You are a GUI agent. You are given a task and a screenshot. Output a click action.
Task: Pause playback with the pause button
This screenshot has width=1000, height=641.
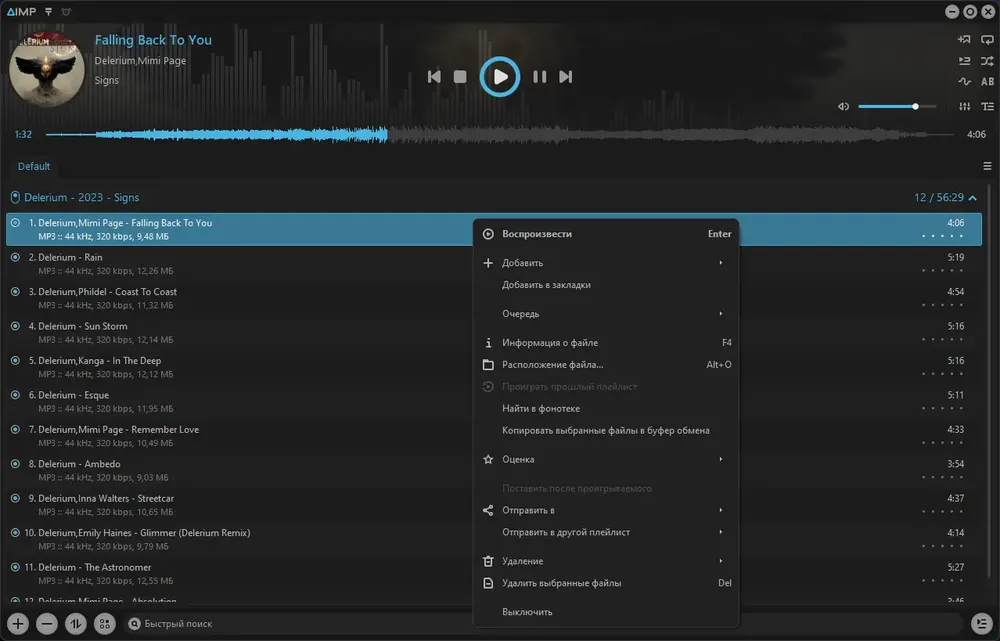[x=540, y=77]
